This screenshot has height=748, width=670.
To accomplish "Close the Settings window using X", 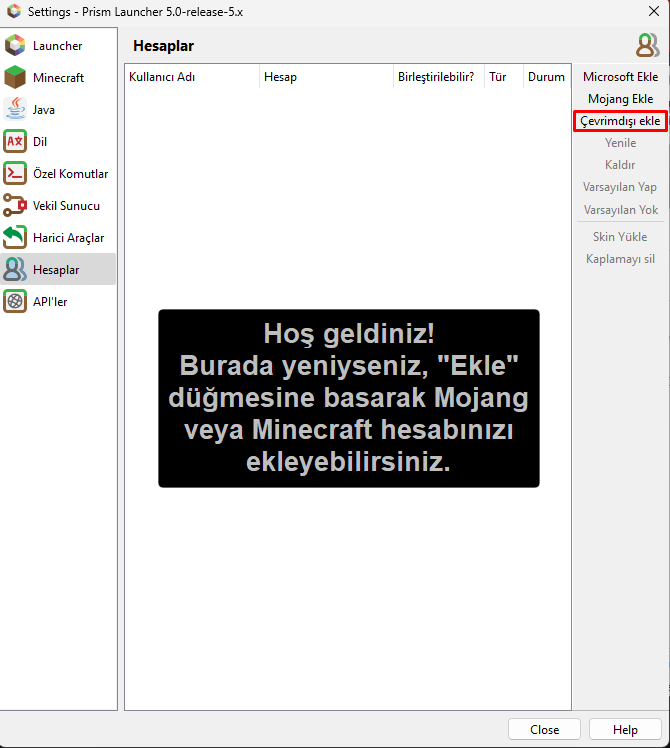I will [654, 11].
